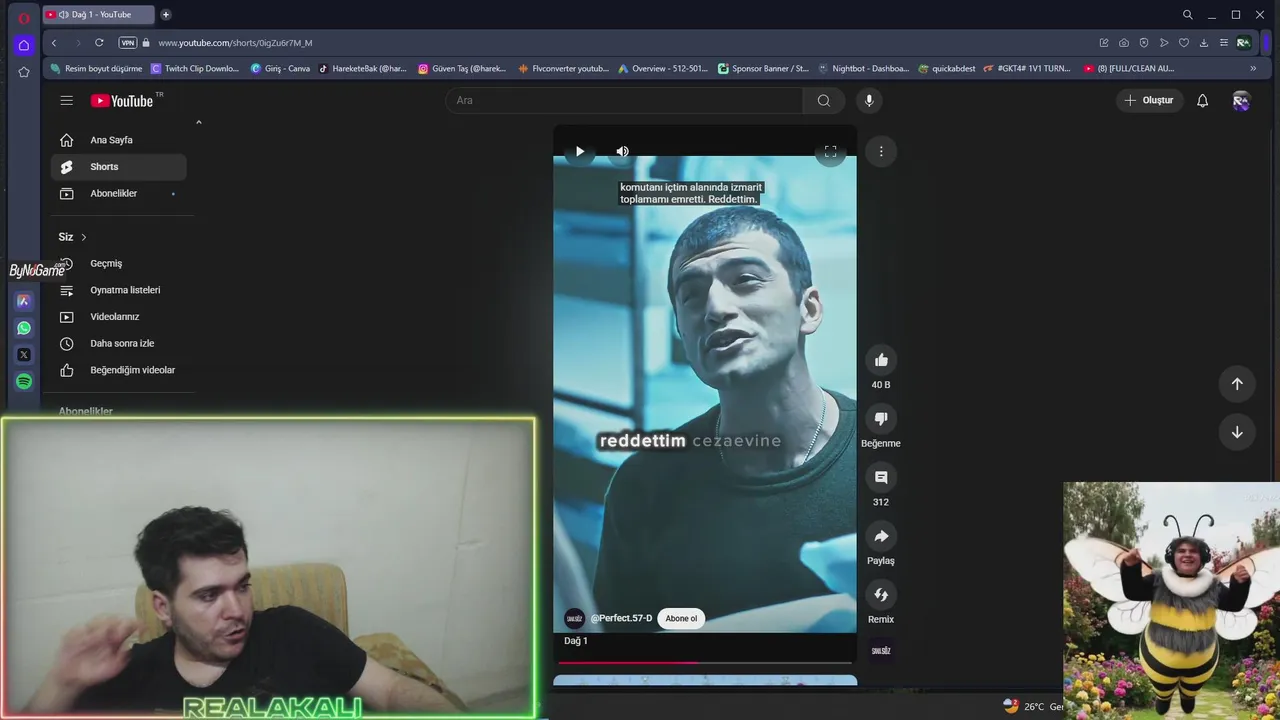Share the Short via Paylaş
The width and height of the screenshot is (1280, 720).
tap(881, 536)
